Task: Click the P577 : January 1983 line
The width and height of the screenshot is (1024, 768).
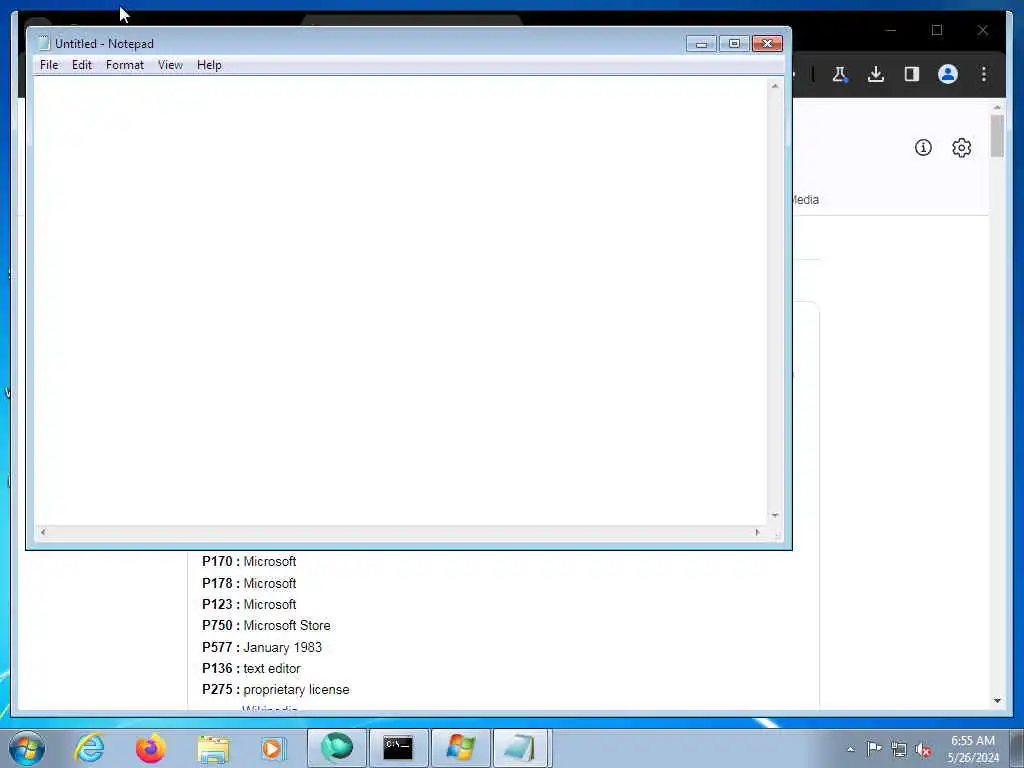Action: [262, 647]
